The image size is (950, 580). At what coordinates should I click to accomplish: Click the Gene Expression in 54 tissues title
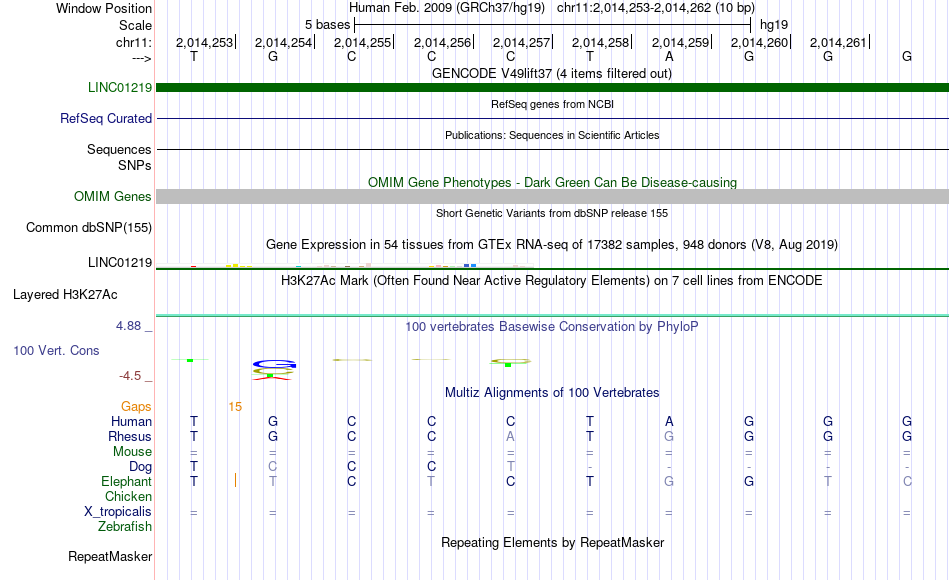[x=551, y=245]
